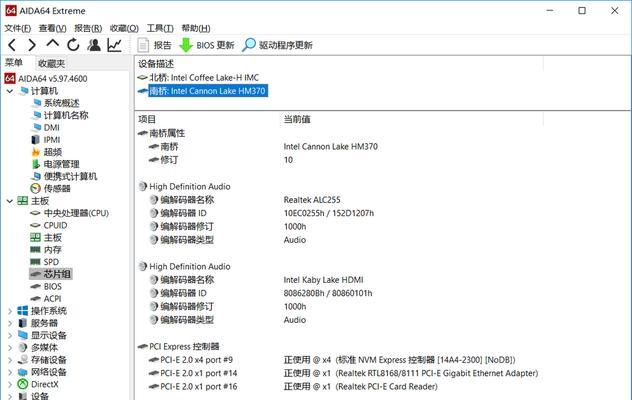Select 系统概述 in the tree
Image resolution: width=632 pixels, height=400 pixels.
61,103
